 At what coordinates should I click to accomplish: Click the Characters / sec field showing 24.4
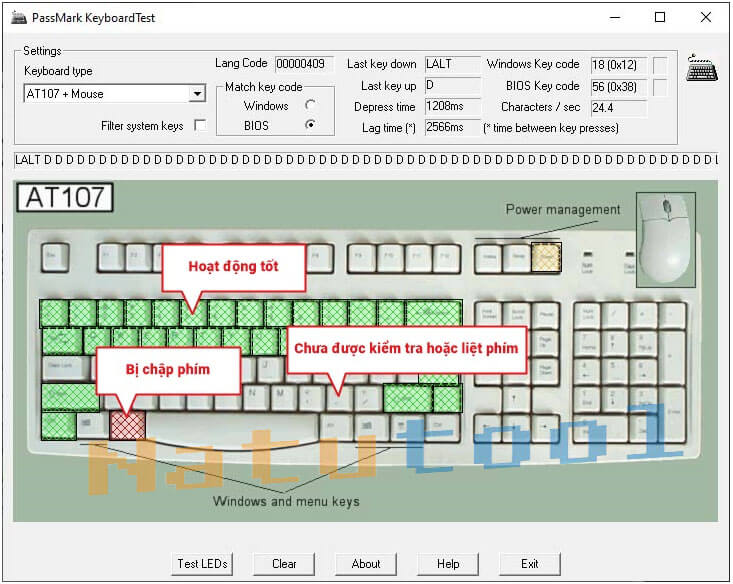point(619,108)
